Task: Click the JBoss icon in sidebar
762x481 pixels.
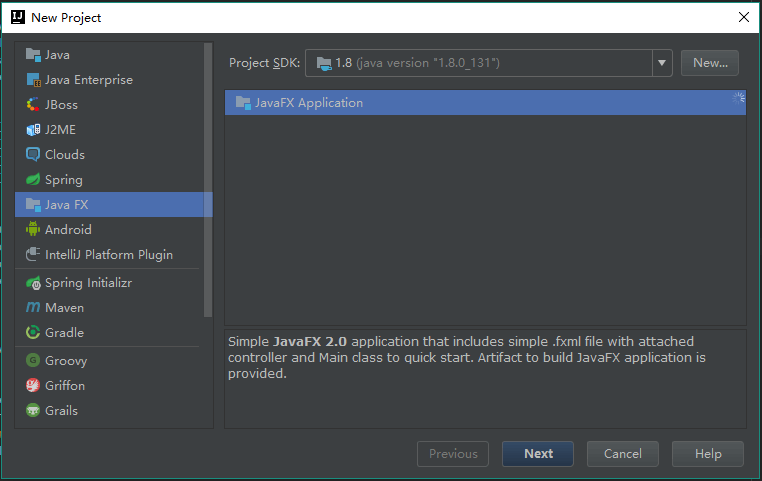Action: (33, 104)
